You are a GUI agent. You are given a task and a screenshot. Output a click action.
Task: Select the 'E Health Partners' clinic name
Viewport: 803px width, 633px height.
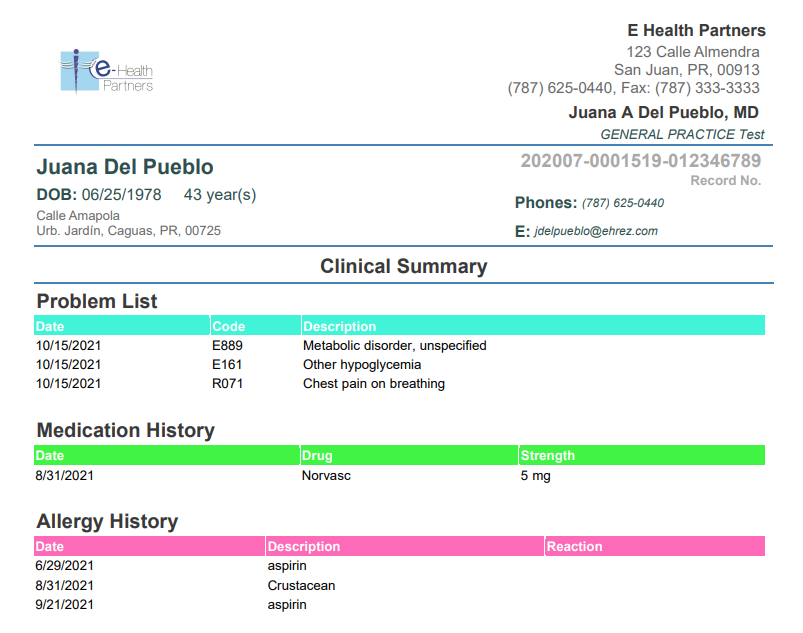[x=696, y=31]
